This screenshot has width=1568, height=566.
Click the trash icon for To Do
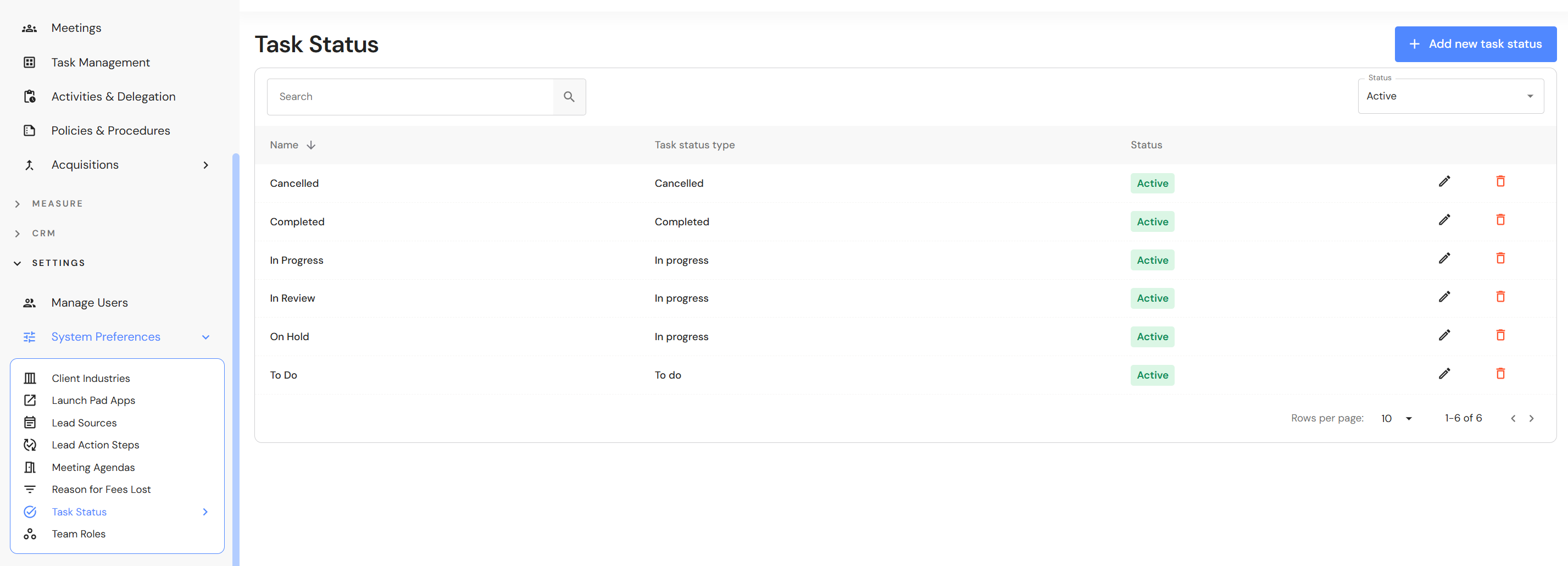[1500, 373]
